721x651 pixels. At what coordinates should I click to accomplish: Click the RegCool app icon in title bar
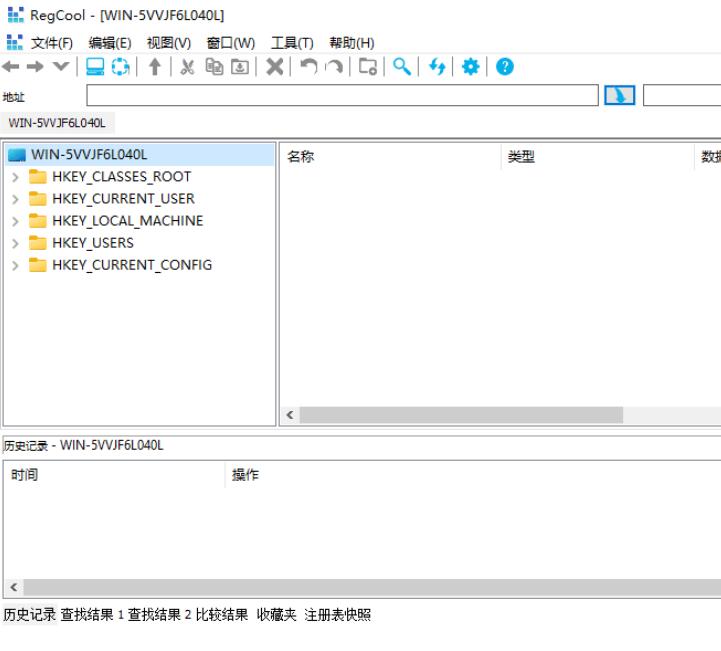click(x=15, y=15)
